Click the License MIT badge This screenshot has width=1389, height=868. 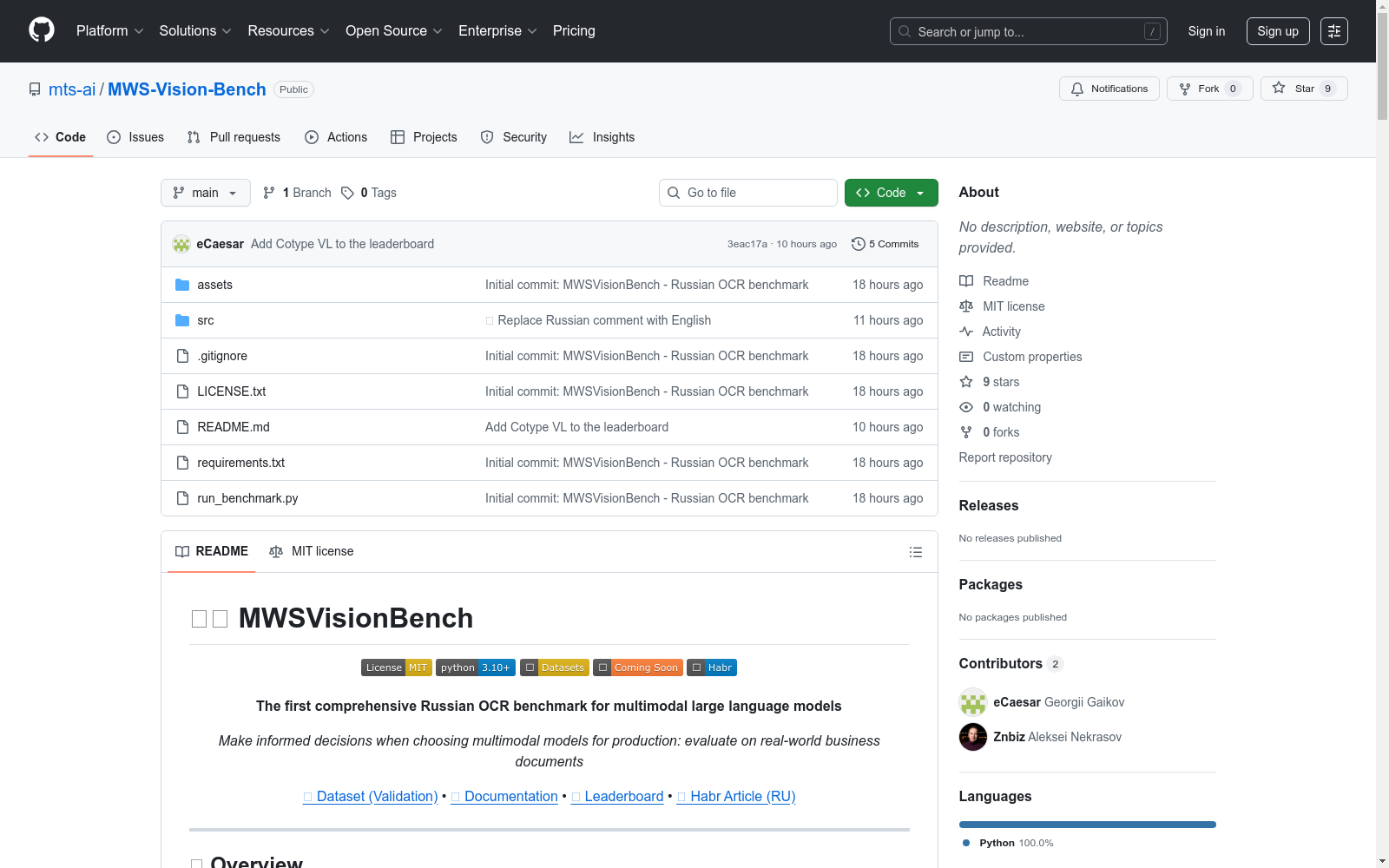(397, 667)
